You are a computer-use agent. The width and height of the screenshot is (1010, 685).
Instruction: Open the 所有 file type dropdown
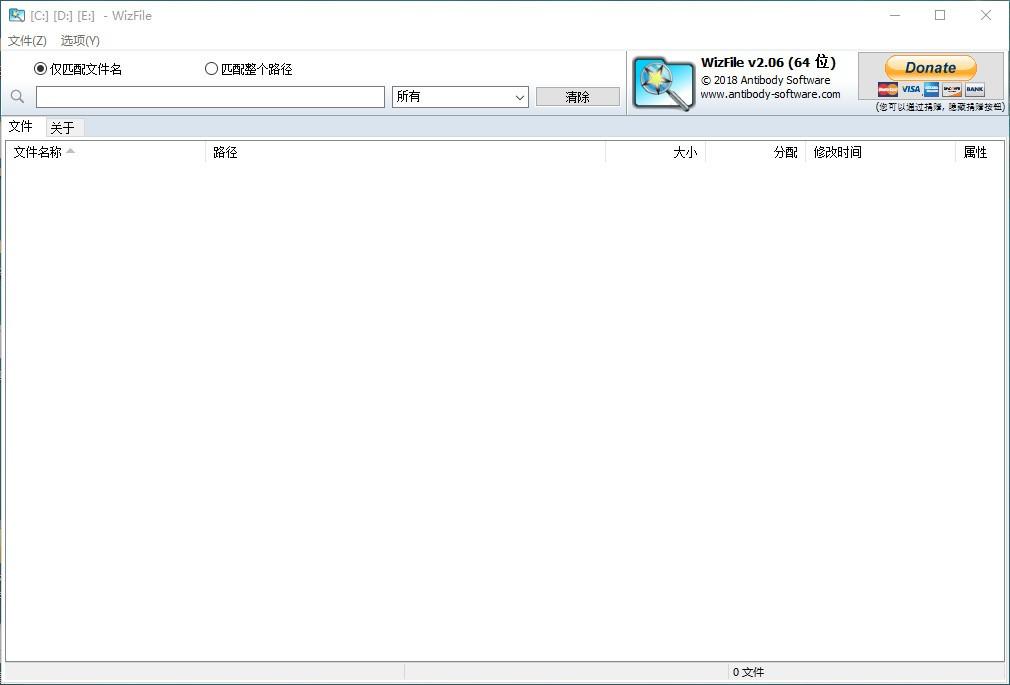(460, 97)
